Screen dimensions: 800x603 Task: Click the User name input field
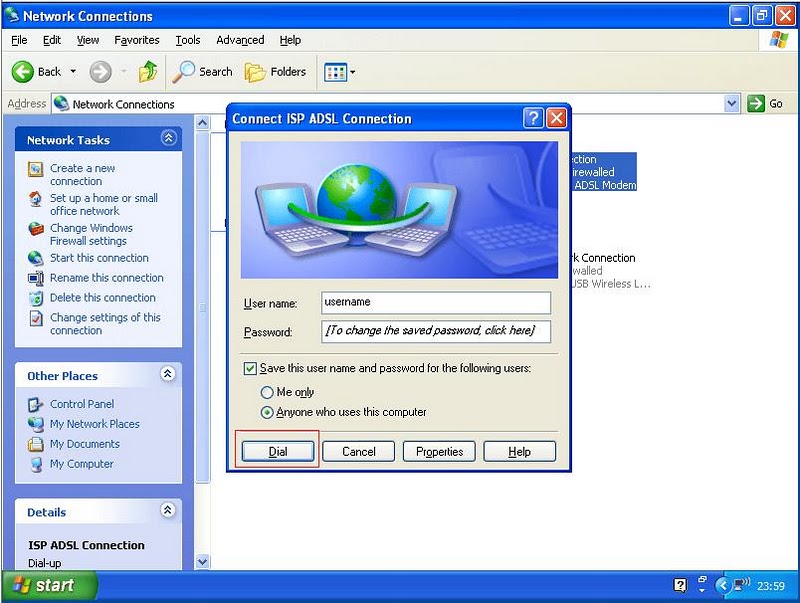click(436, 302)
